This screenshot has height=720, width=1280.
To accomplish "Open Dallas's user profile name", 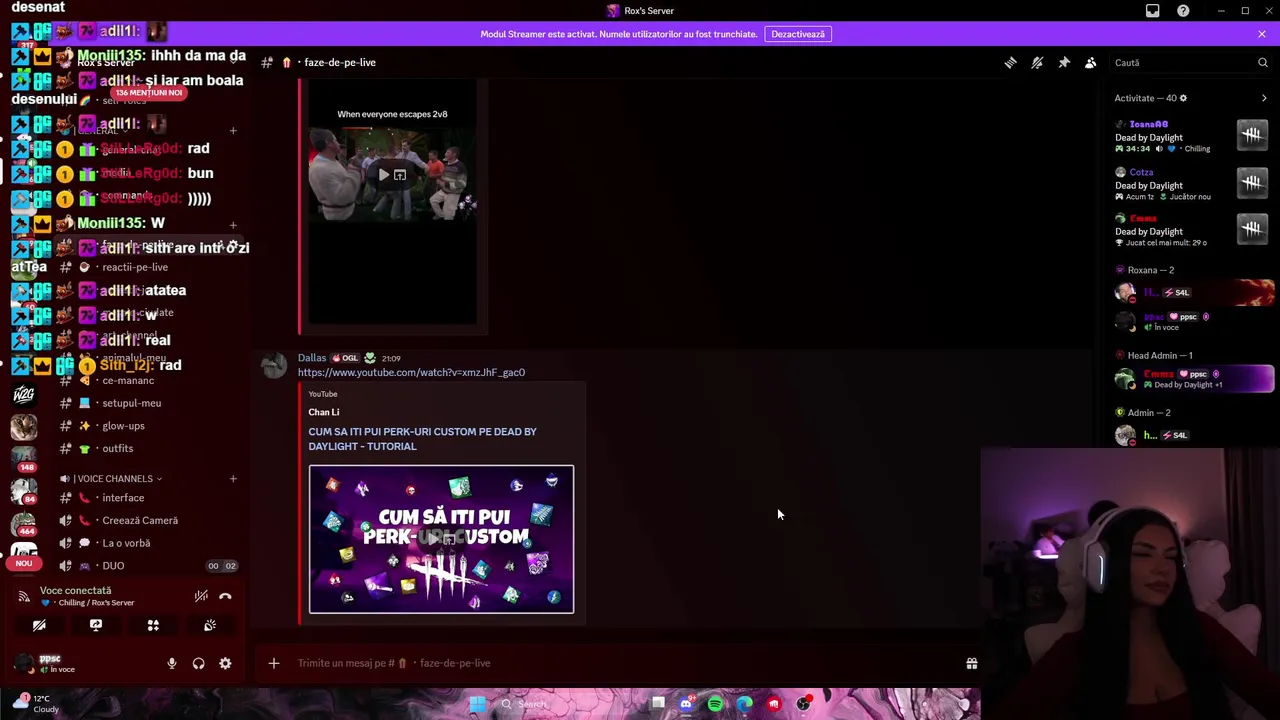I will click(x=312, y=358).
